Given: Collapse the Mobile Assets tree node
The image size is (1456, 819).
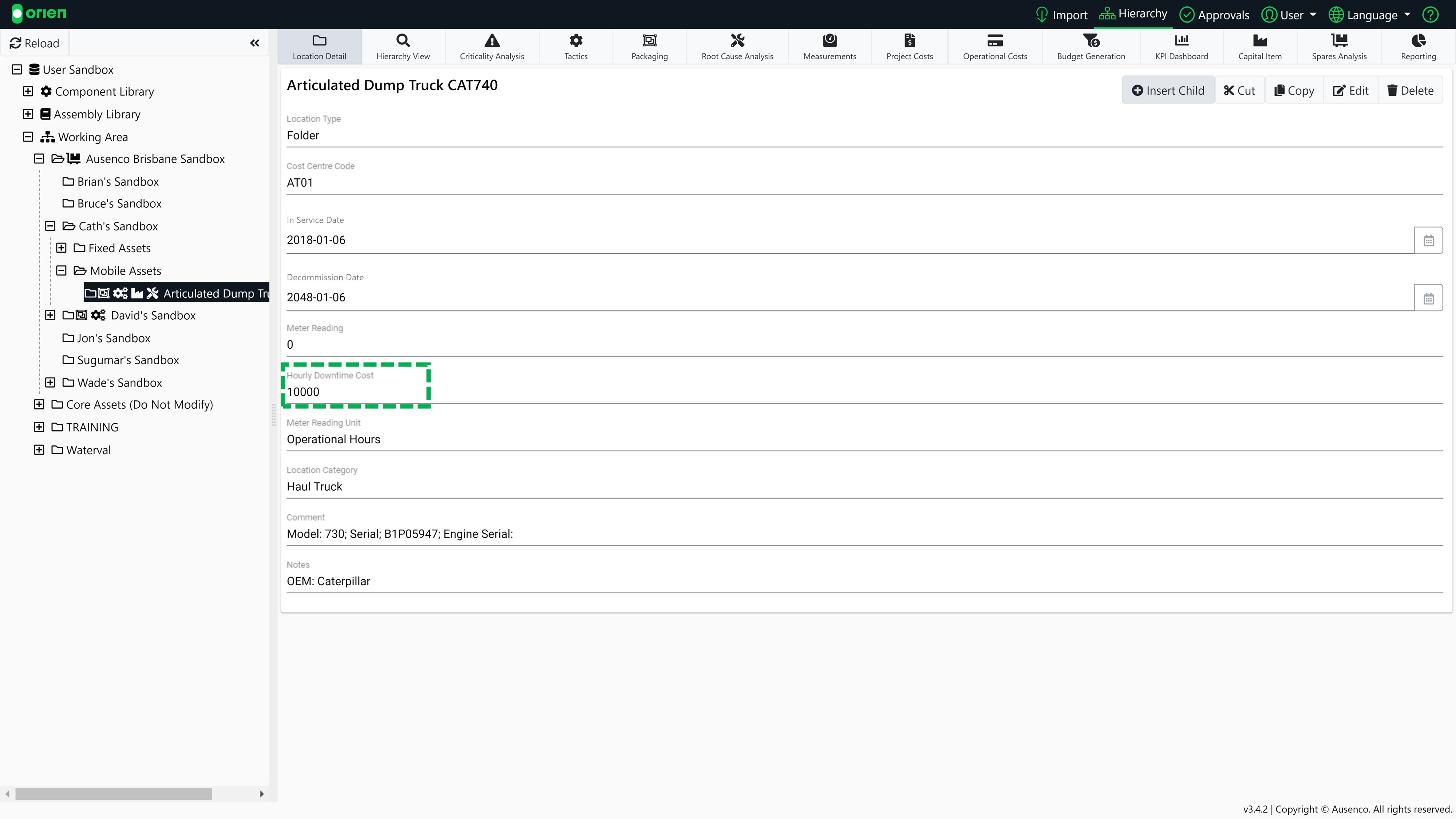Looking at the screenshot, I should tap(62, 271).
